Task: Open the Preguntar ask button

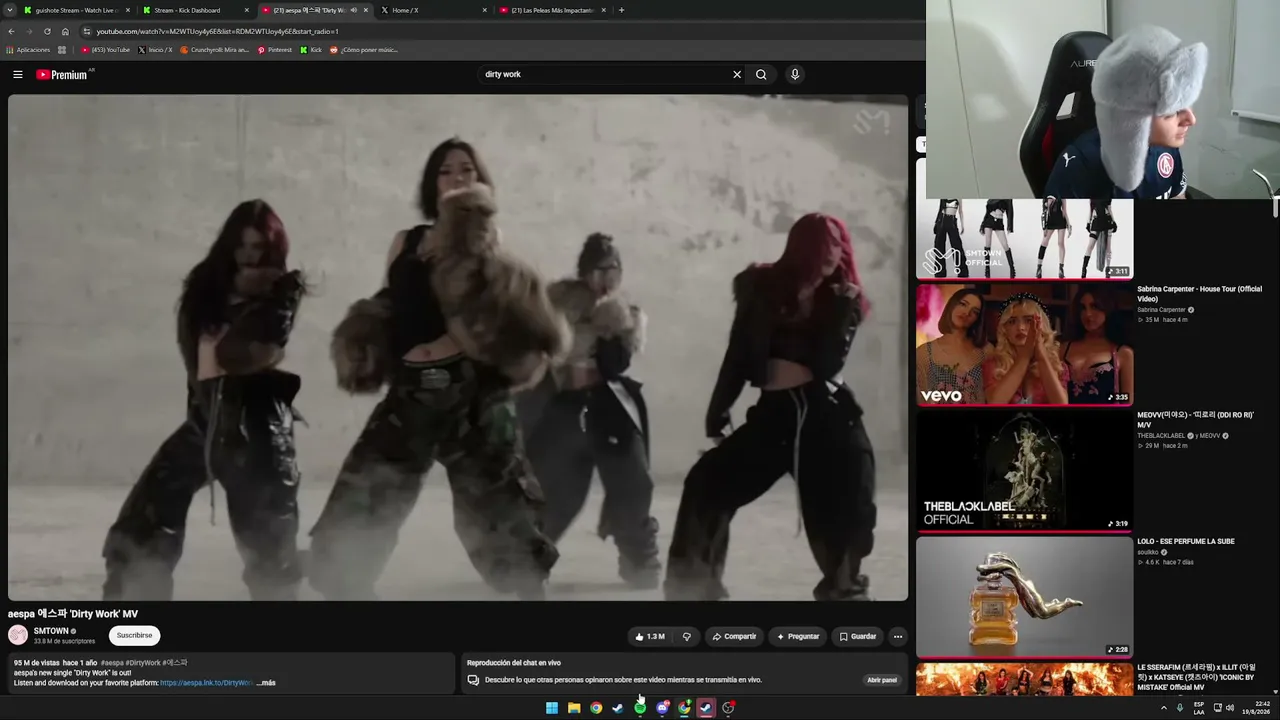Action: pos(798,636)
